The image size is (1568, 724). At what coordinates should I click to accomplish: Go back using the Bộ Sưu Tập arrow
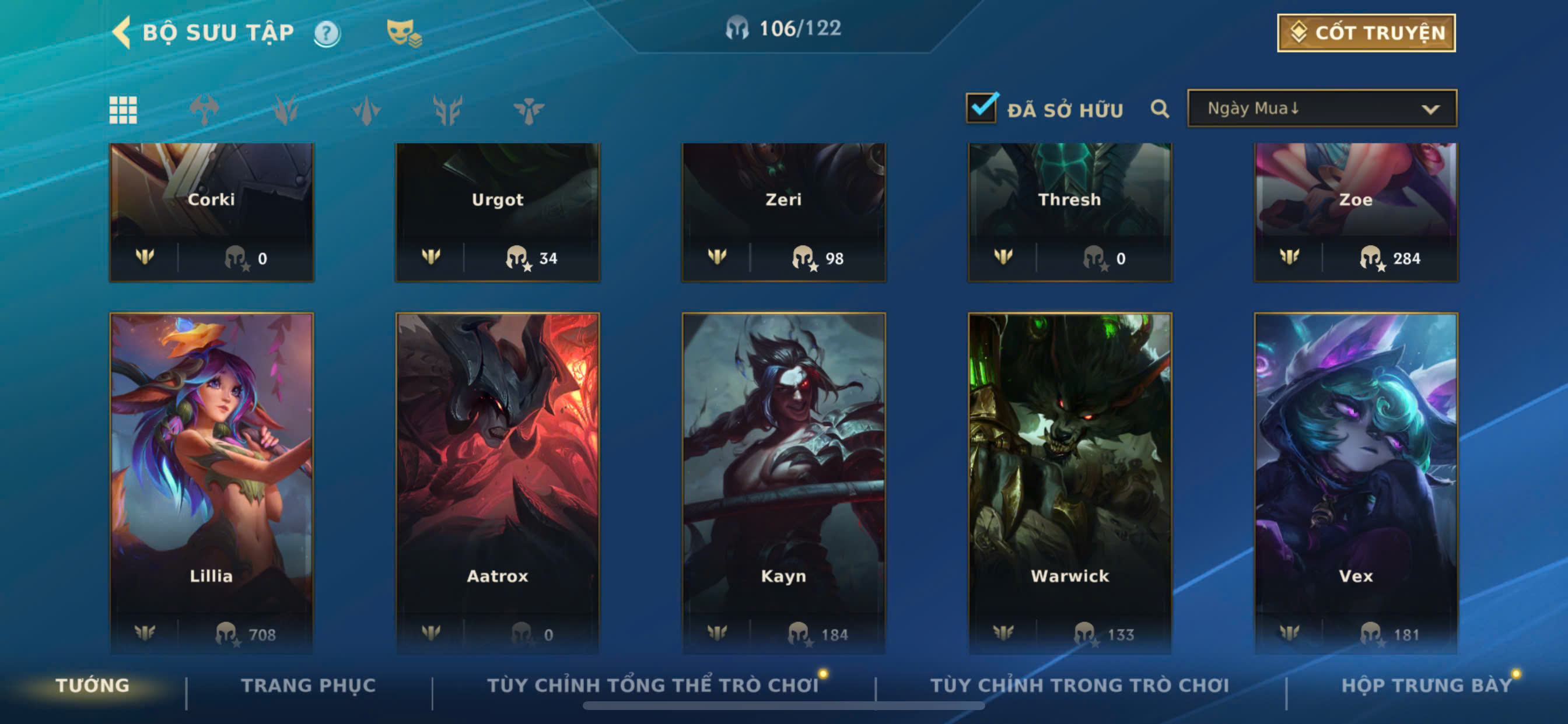coord(122,32)
